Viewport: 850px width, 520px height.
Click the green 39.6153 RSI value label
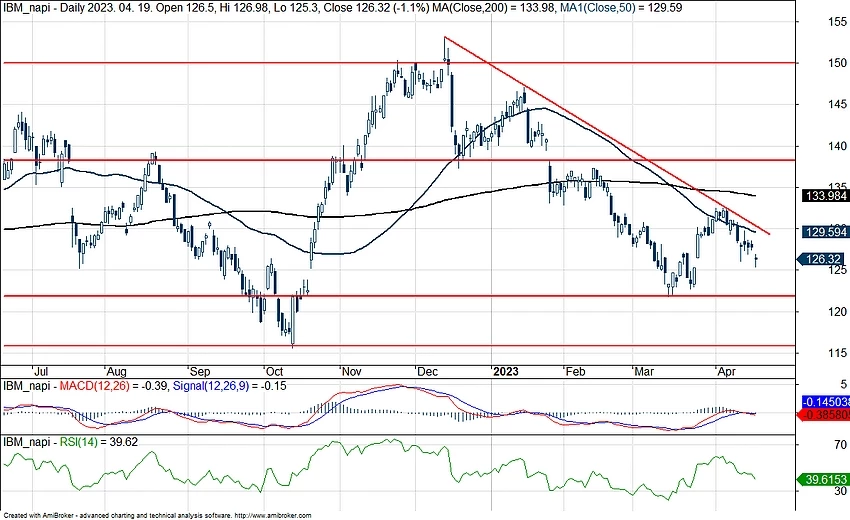pos(825,480)
